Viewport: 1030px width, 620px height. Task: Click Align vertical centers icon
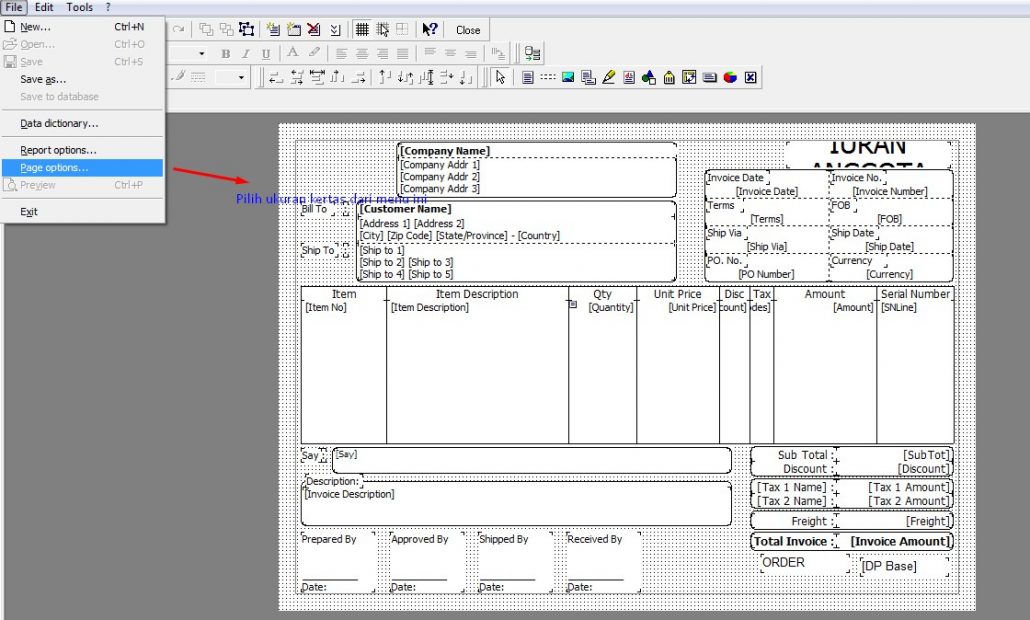405,78
